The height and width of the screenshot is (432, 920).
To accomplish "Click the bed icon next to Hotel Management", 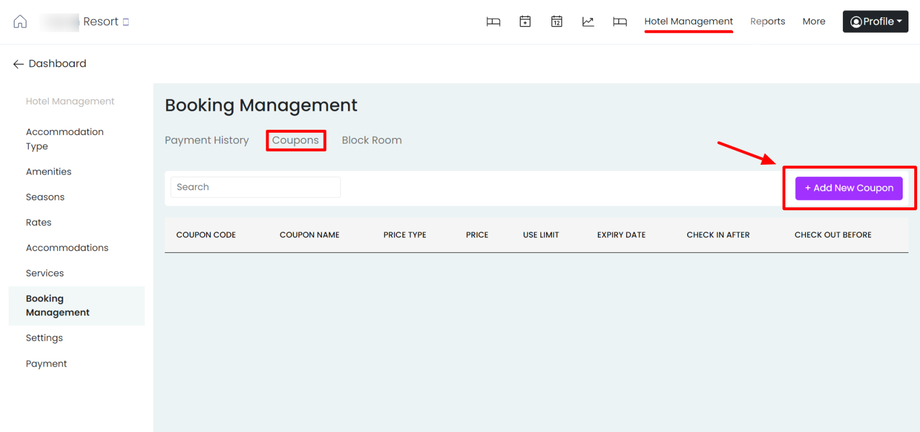I will [x=620, y=22].
